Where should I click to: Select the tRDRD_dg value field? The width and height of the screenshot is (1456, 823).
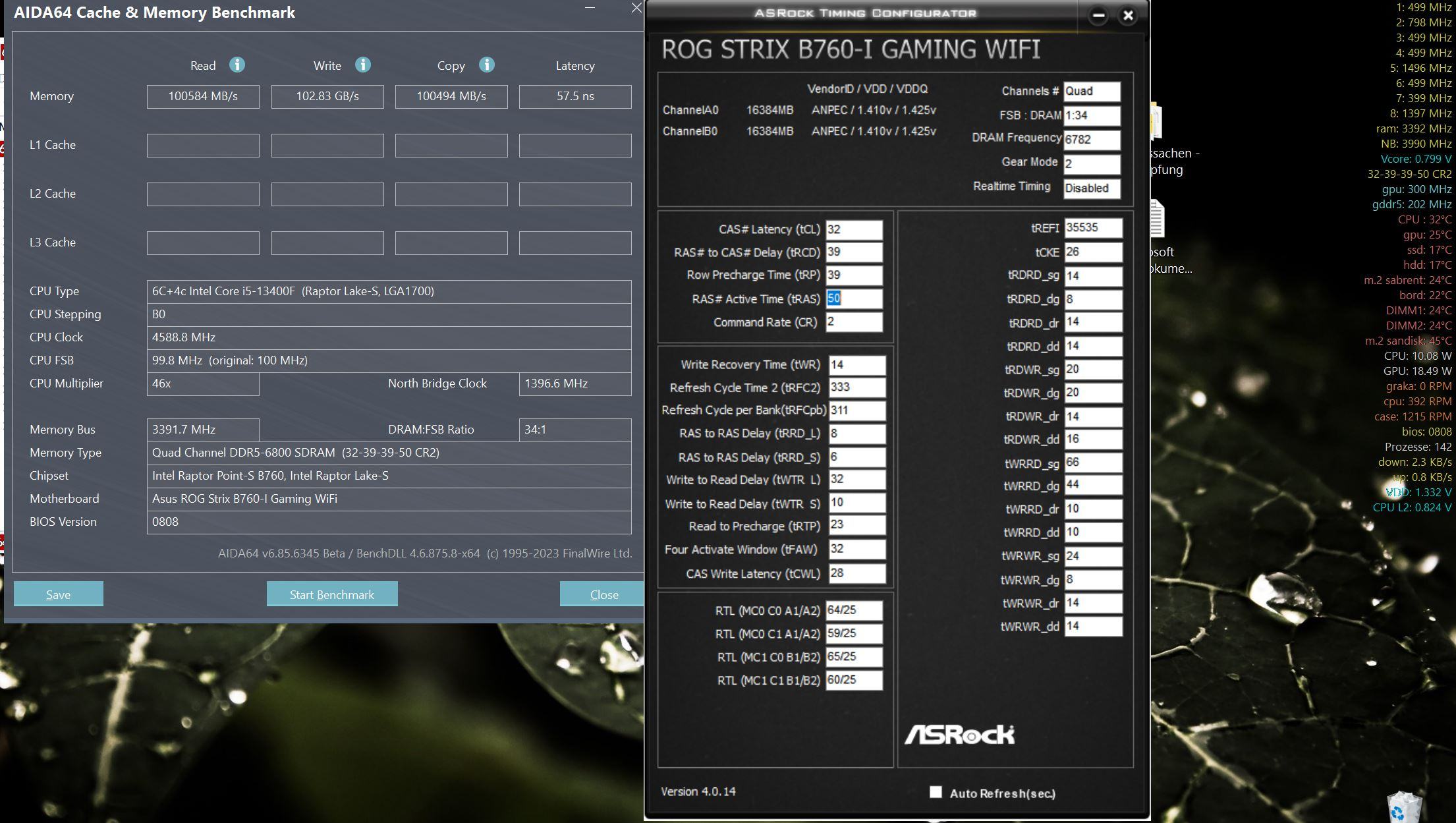coord(1093,300)
